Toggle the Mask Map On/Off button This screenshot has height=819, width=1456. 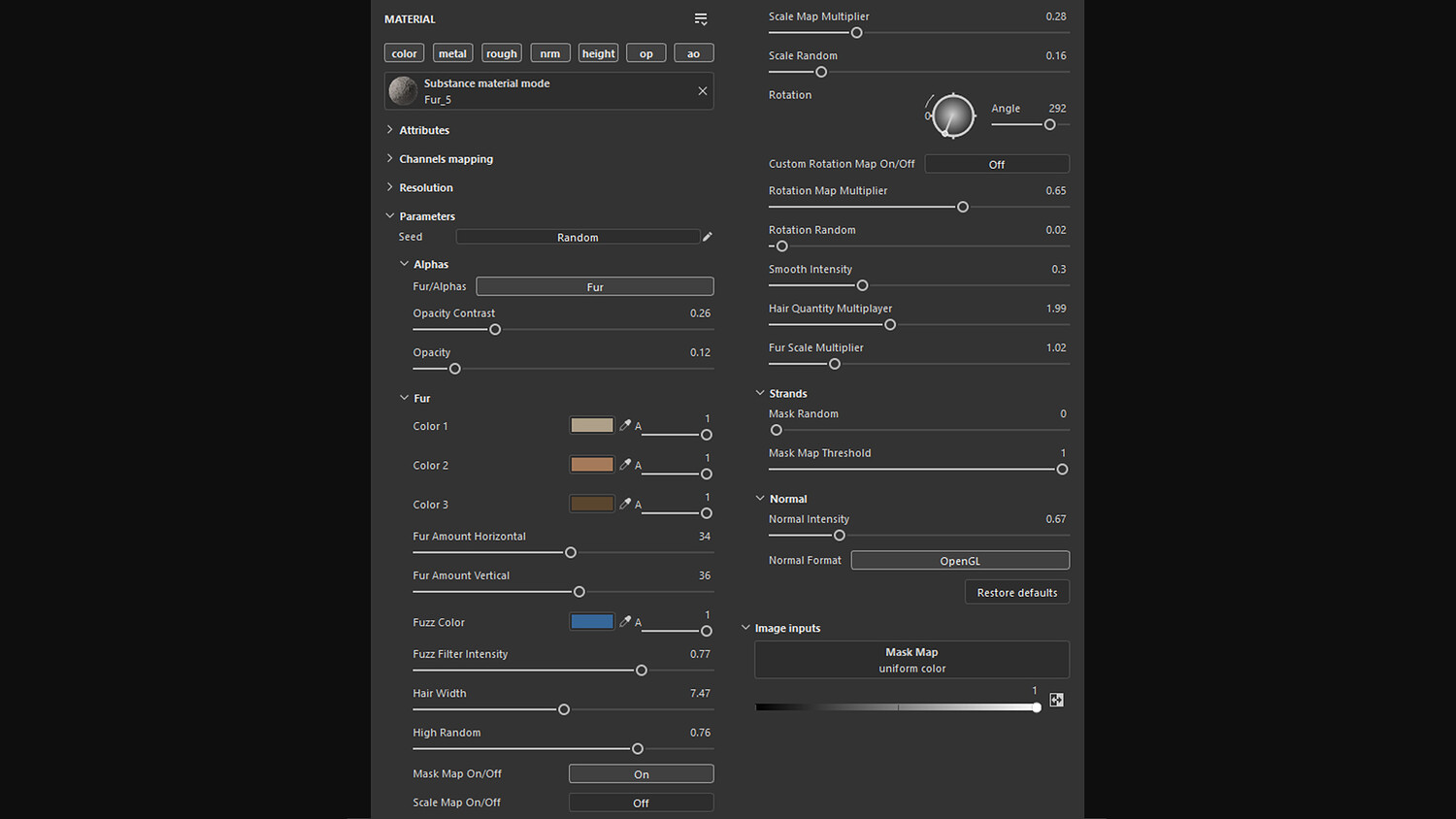point(641,774)
